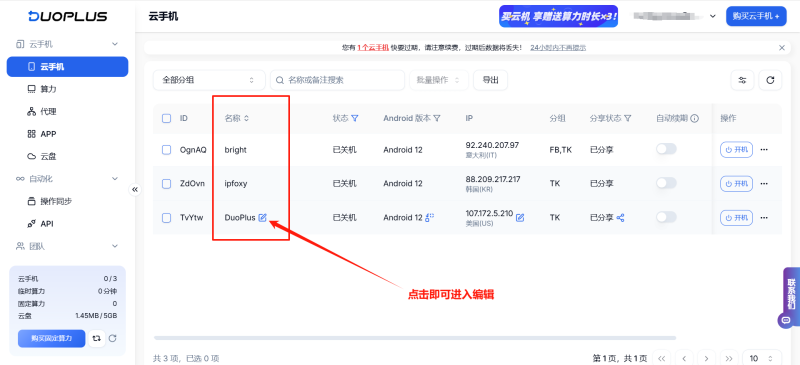Check the checkbox for the ZdOvn row

coord(166,184)
